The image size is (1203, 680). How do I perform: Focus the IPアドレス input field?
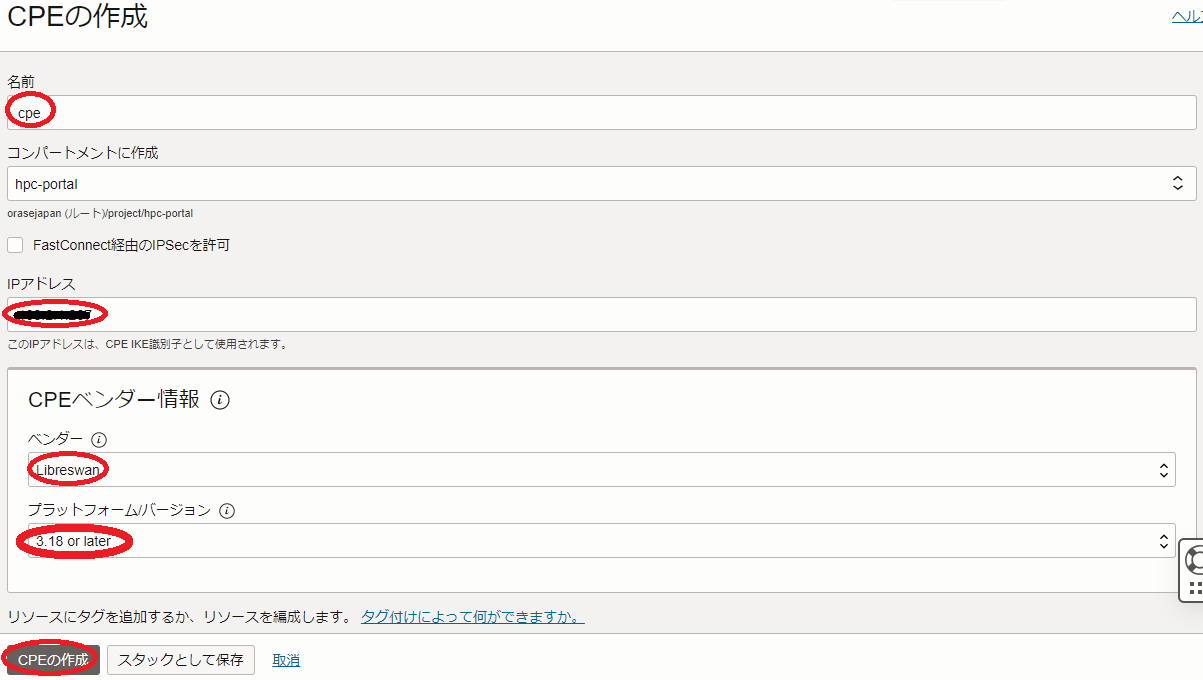601,315
